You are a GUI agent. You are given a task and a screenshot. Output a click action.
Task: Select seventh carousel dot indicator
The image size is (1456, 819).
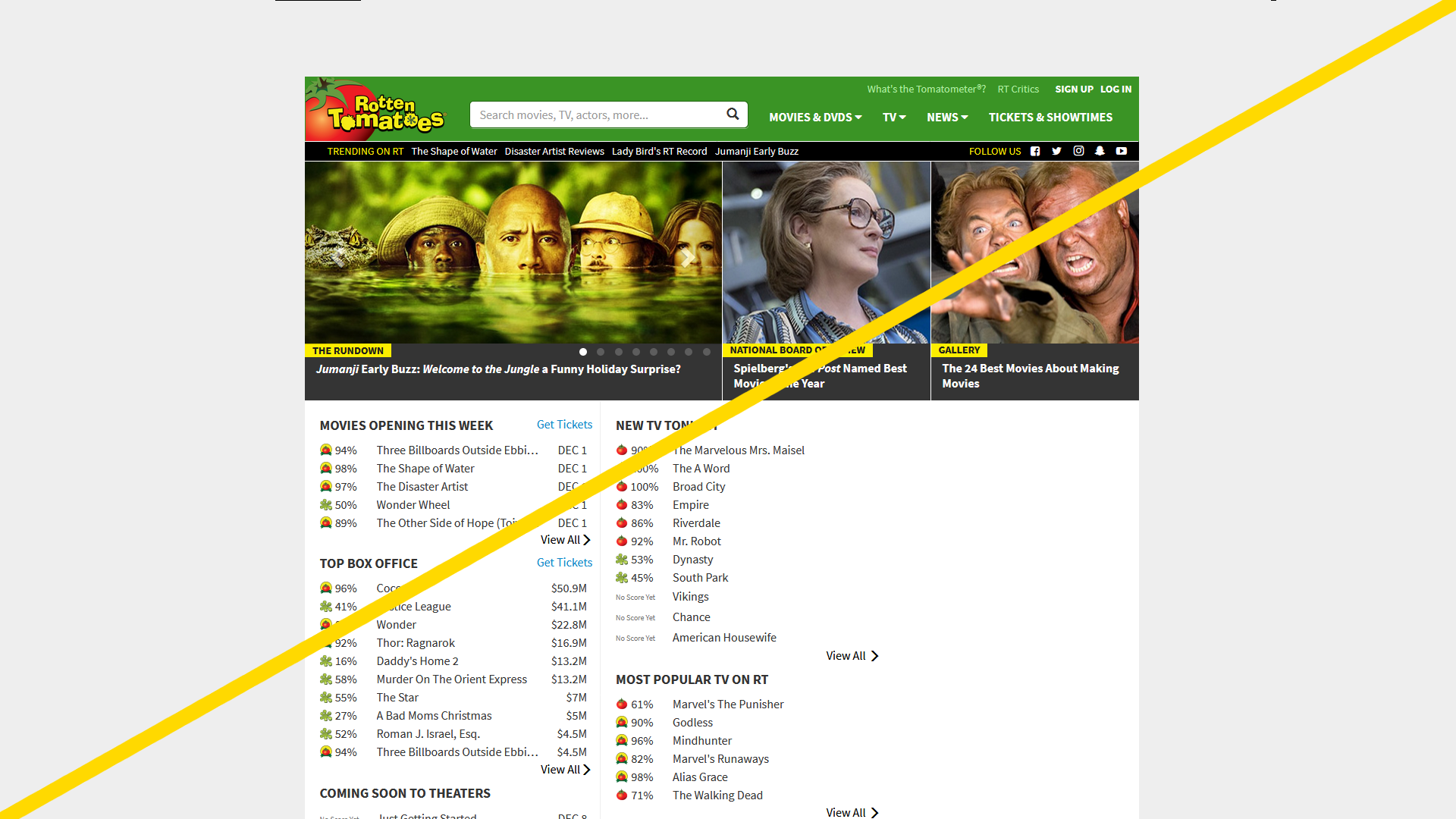(689, 352)
